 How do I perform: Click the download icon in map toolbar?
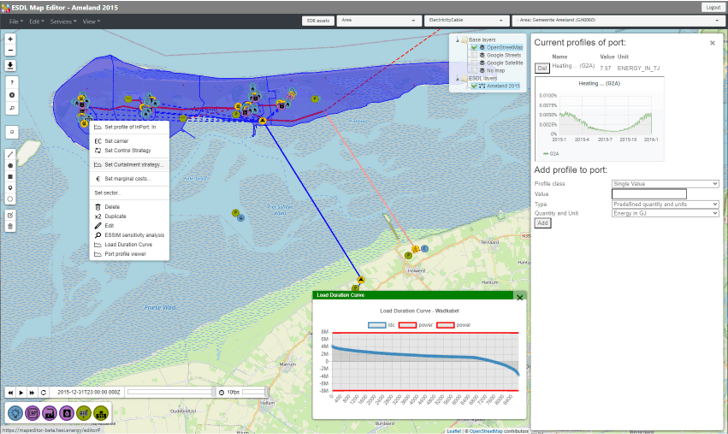pyautogui.click(x=10, y=65)
